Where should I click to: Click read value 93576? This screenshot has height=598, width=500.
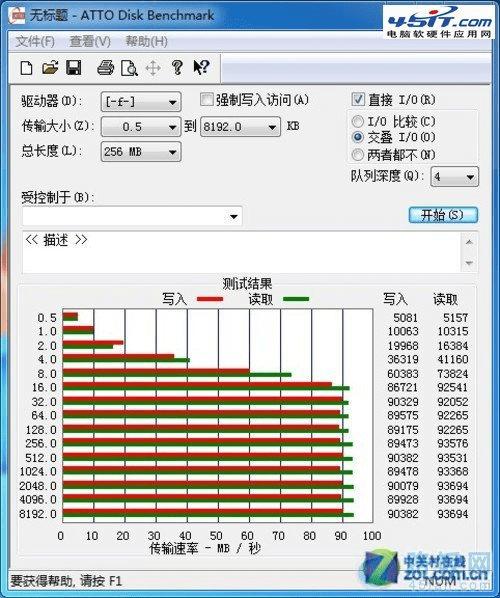click(452, 444)
